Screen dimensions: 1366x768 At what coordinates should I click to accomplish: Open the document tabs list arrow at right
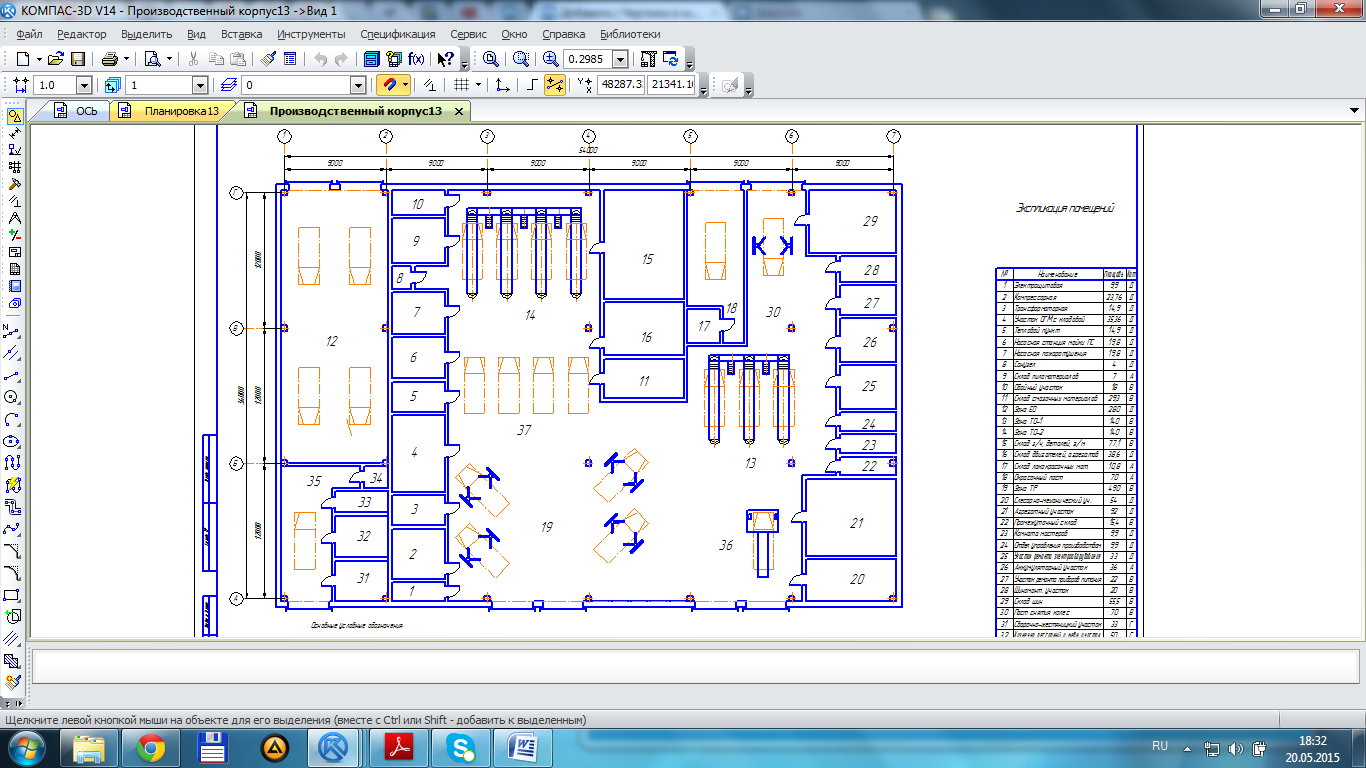1354,111
